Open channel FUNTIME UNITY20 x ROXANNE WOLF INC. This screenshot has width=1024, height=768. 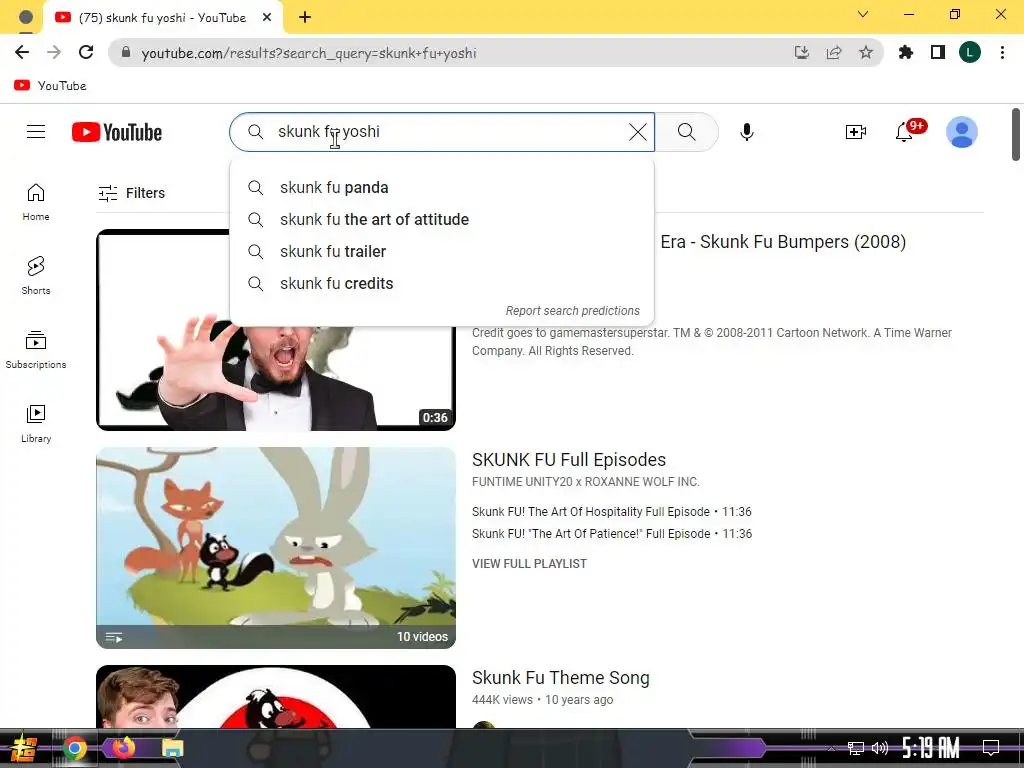coord(586,482)
